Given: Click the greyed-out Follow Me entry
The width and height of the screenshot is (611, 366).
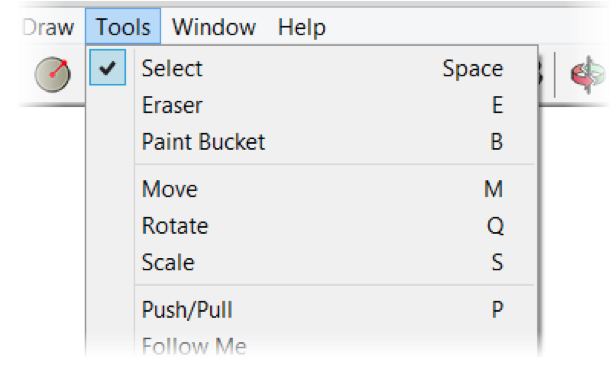Looking at the screenshot, I should tap(312, 346).
